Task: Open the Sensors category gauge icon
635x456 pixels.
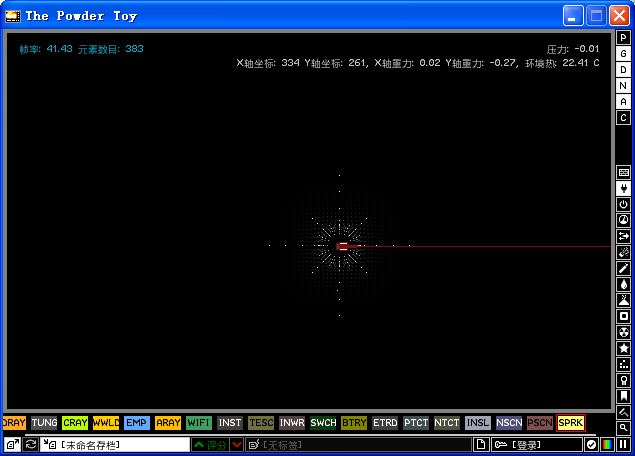Action: [x=624, y=220]
